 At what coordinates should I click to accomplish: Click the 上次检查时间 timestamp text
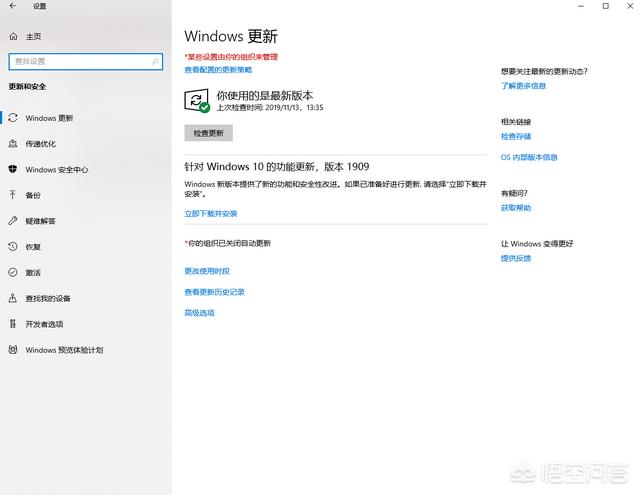270,107
